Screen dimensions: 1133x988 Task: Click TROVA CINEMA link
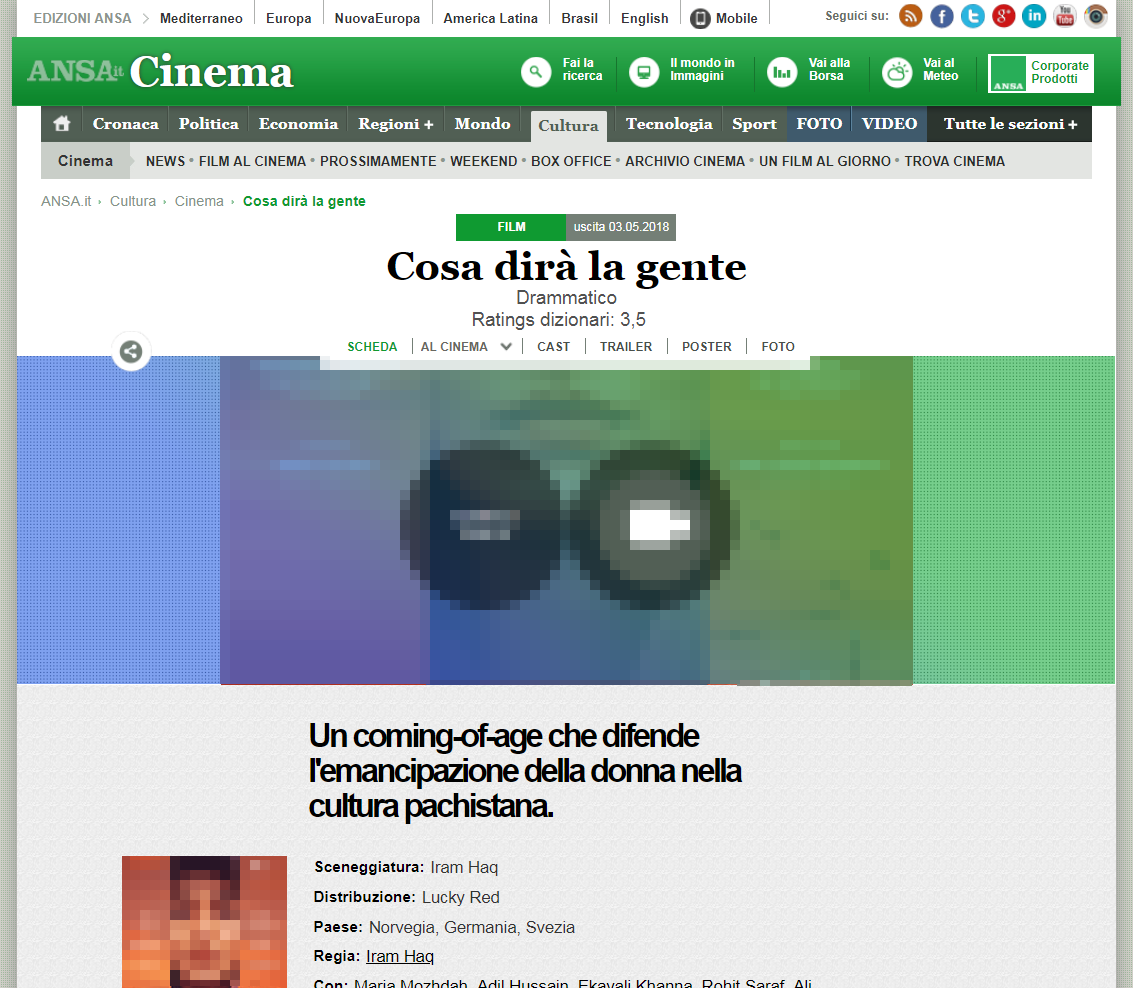[955, 161]
